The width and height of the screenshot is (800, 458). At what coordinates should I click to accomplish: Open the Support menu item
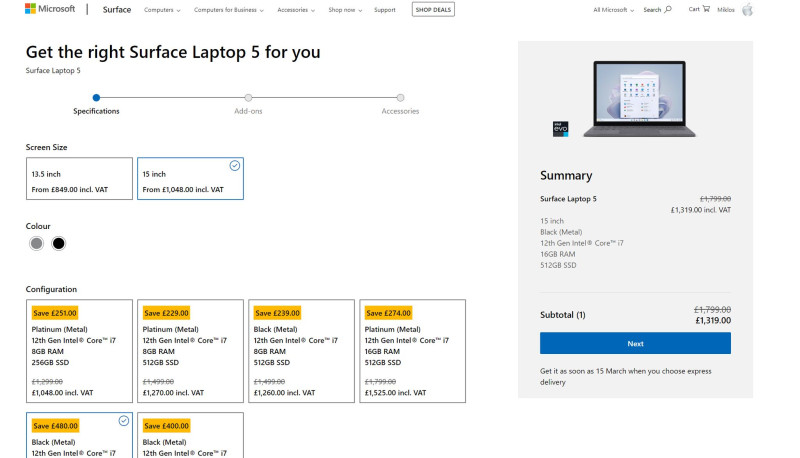(385, 10)
